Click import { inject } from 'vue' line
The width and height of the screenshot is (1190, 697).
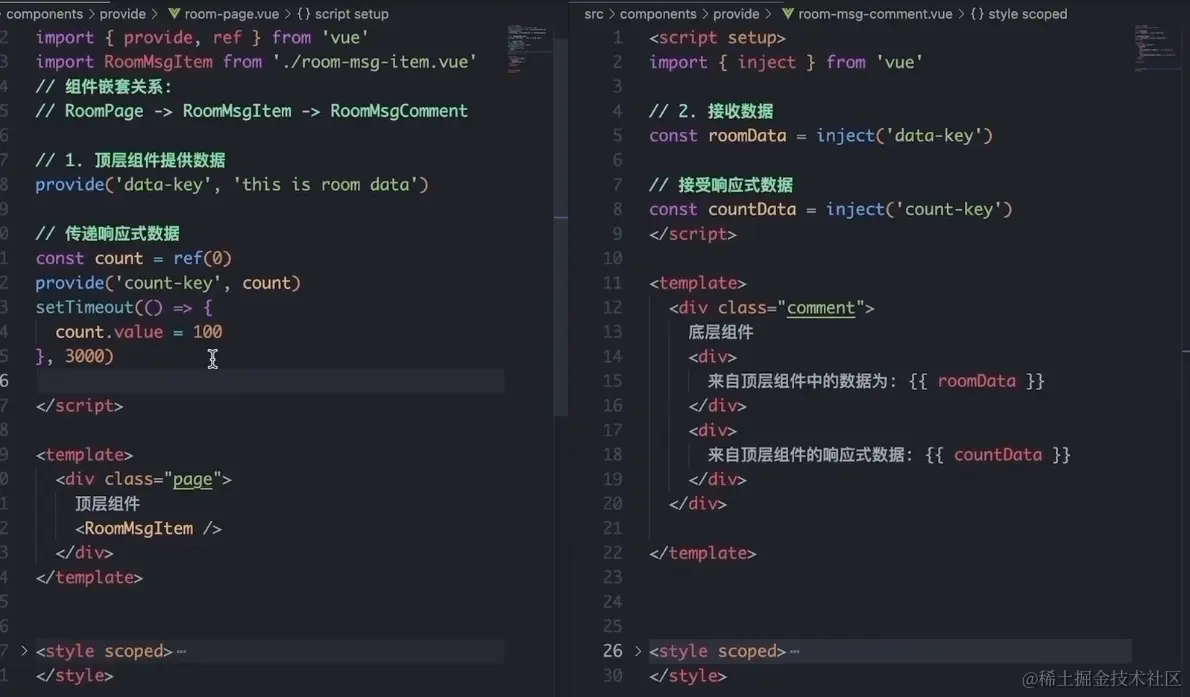[785, 62]
